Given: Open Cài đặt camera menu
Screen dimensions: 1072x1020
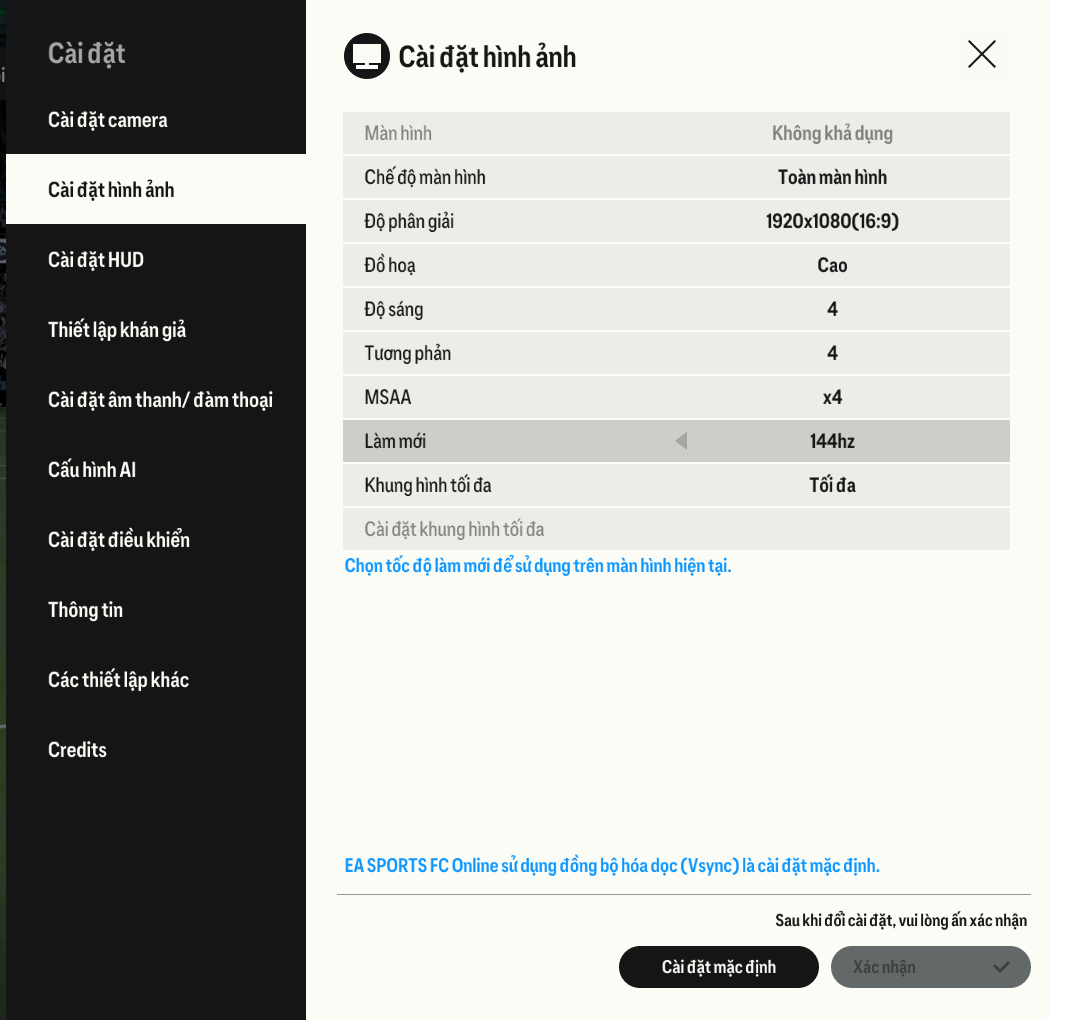Looking at the screenshot, I should click(x=108, y=120).
